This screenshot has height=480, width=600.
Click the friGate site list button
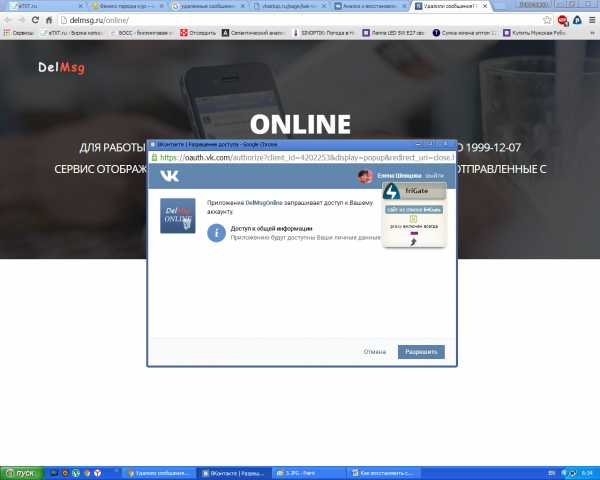414,210
